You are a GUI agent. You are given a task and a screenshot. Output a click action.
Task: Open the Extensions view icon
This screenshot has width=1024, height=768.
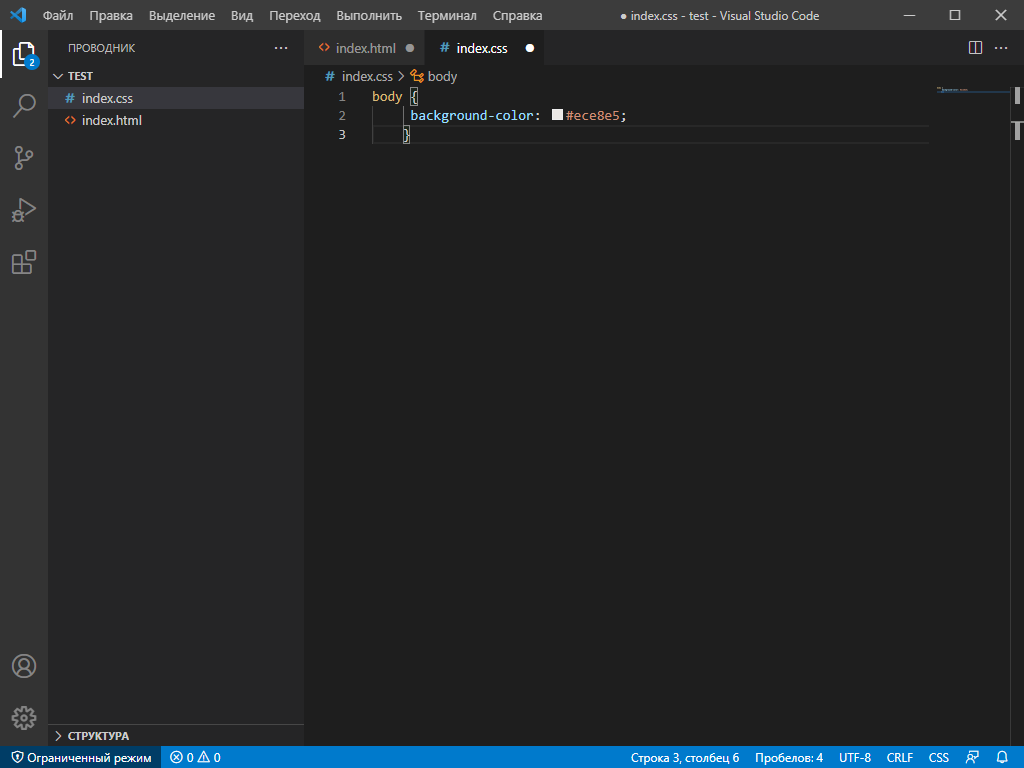point(24,262)
